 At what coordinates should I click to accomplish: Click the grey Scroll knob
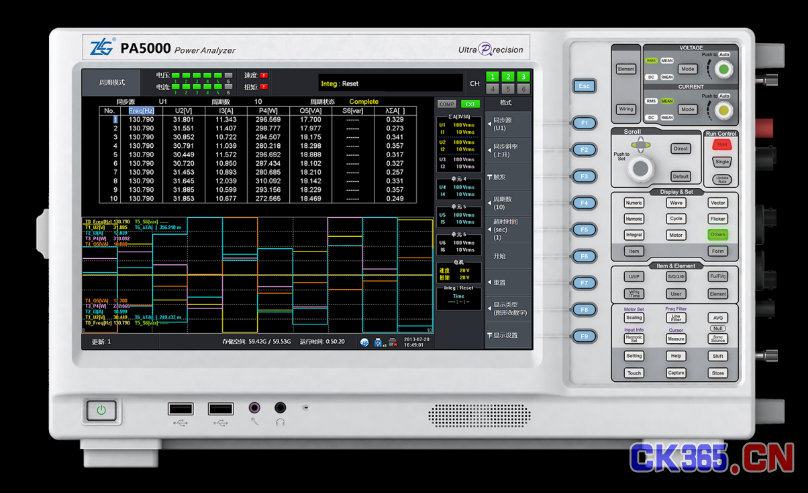pyautogui.click(x=641, y=168)
